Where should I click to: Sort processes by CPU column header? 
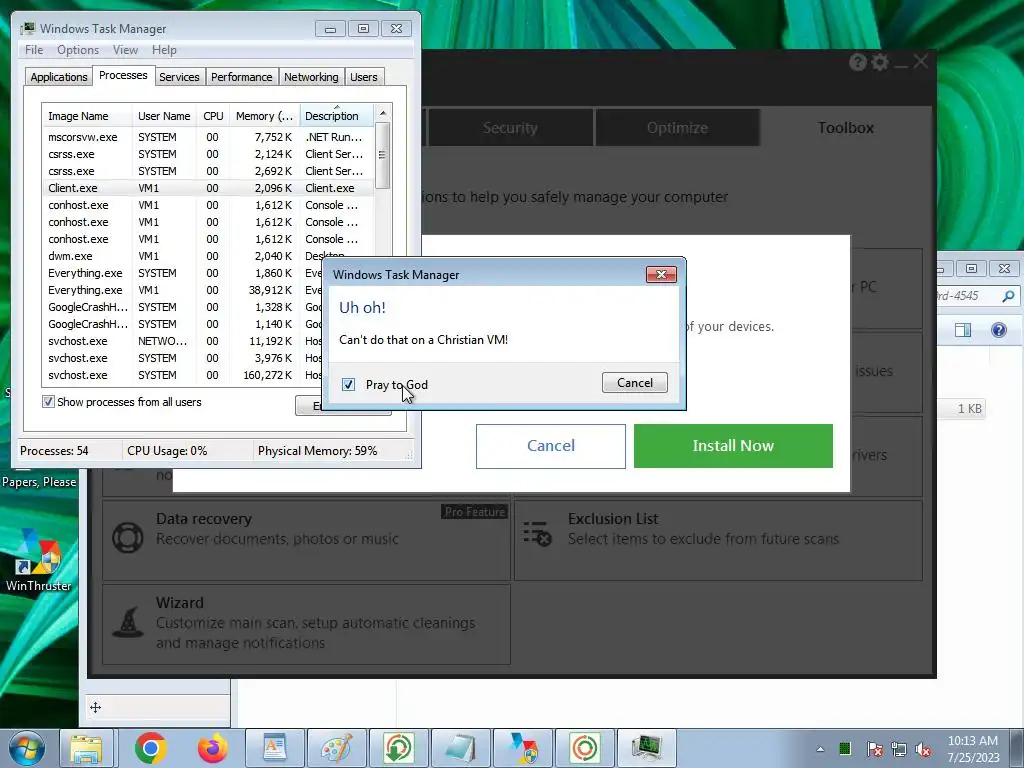213,116
